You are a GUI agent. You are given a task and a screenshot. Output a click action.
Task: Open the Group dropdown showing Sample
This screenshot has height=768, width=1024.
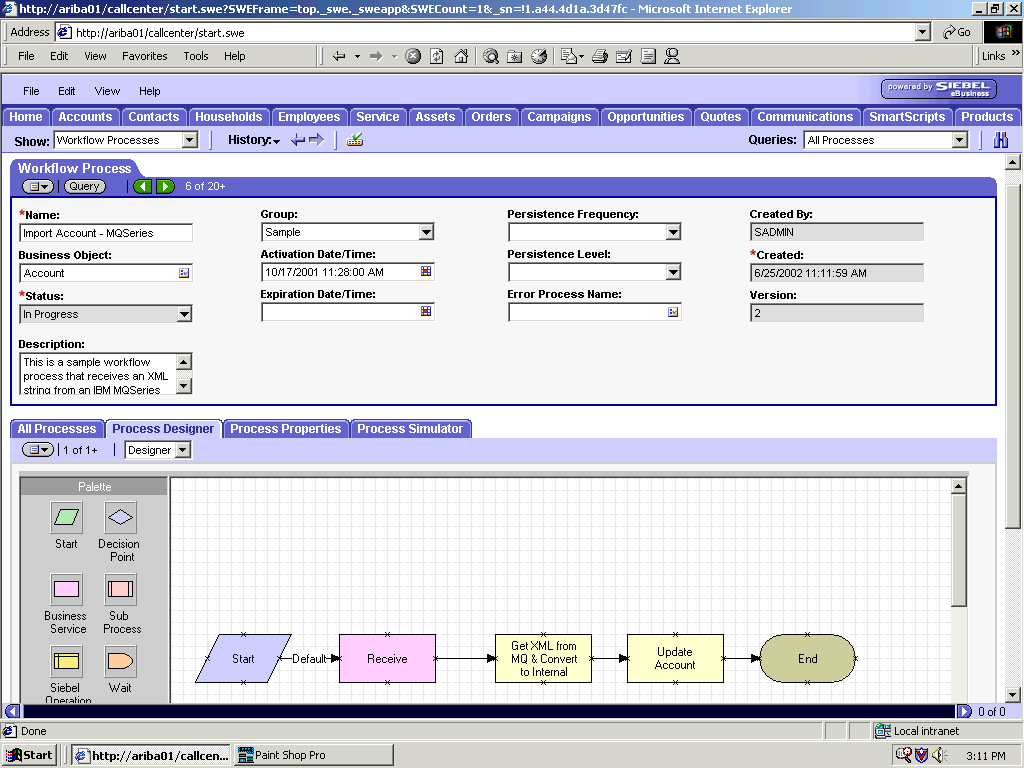tap(428, 231)
